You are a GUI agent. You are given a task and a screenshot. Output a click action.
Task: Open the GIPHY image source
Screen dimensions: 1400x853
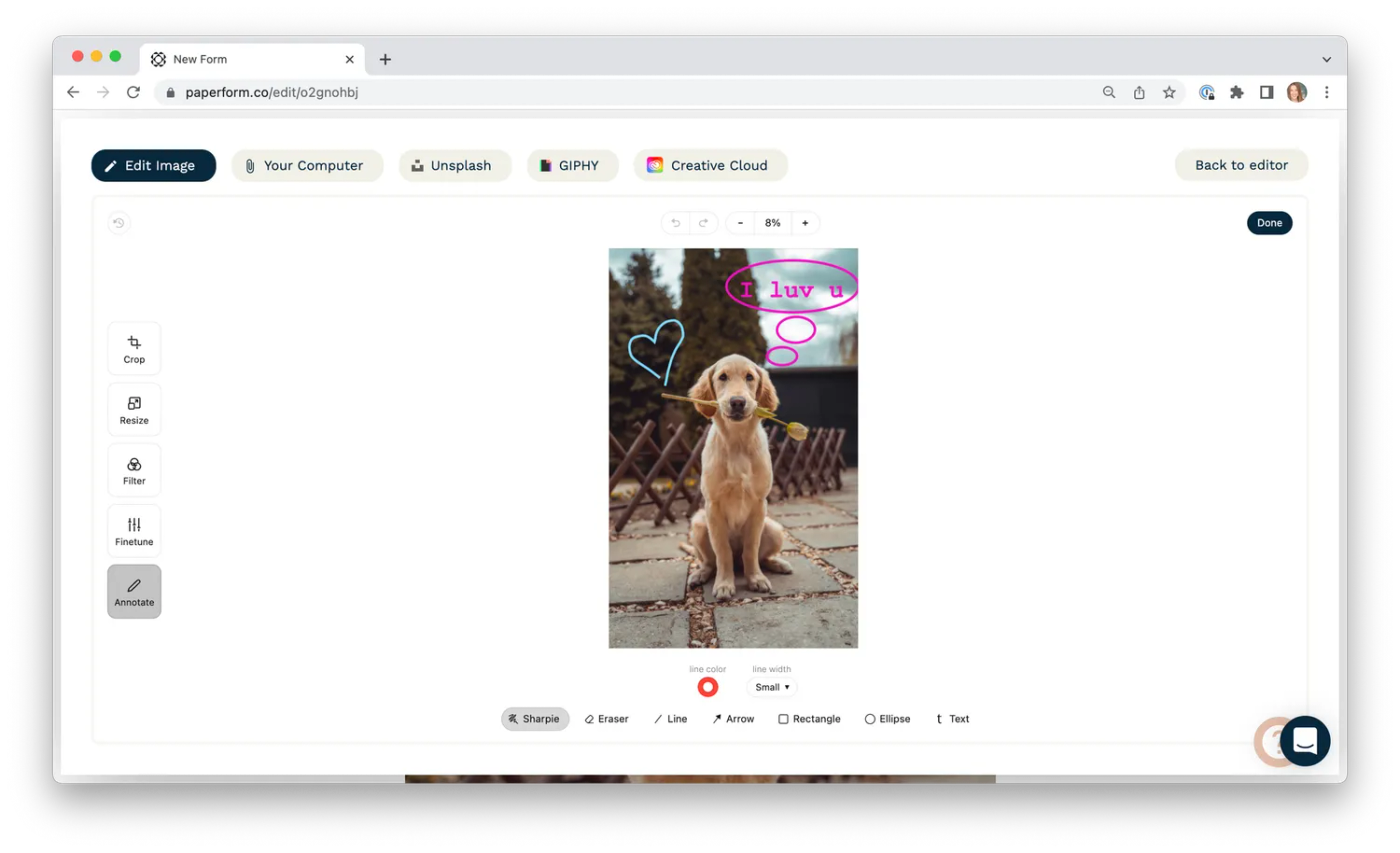pyautogui.click(x=572, y=165)
